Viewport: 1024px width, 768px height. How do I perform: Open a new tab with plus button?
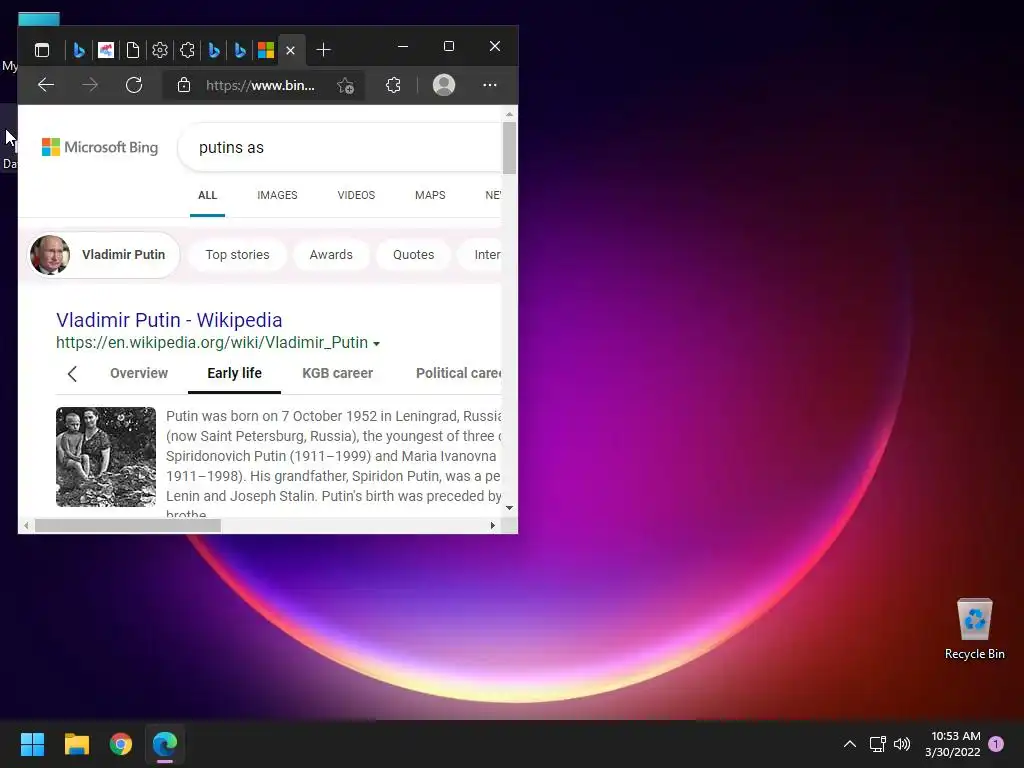pyautogui.click(x=323, y=50)
